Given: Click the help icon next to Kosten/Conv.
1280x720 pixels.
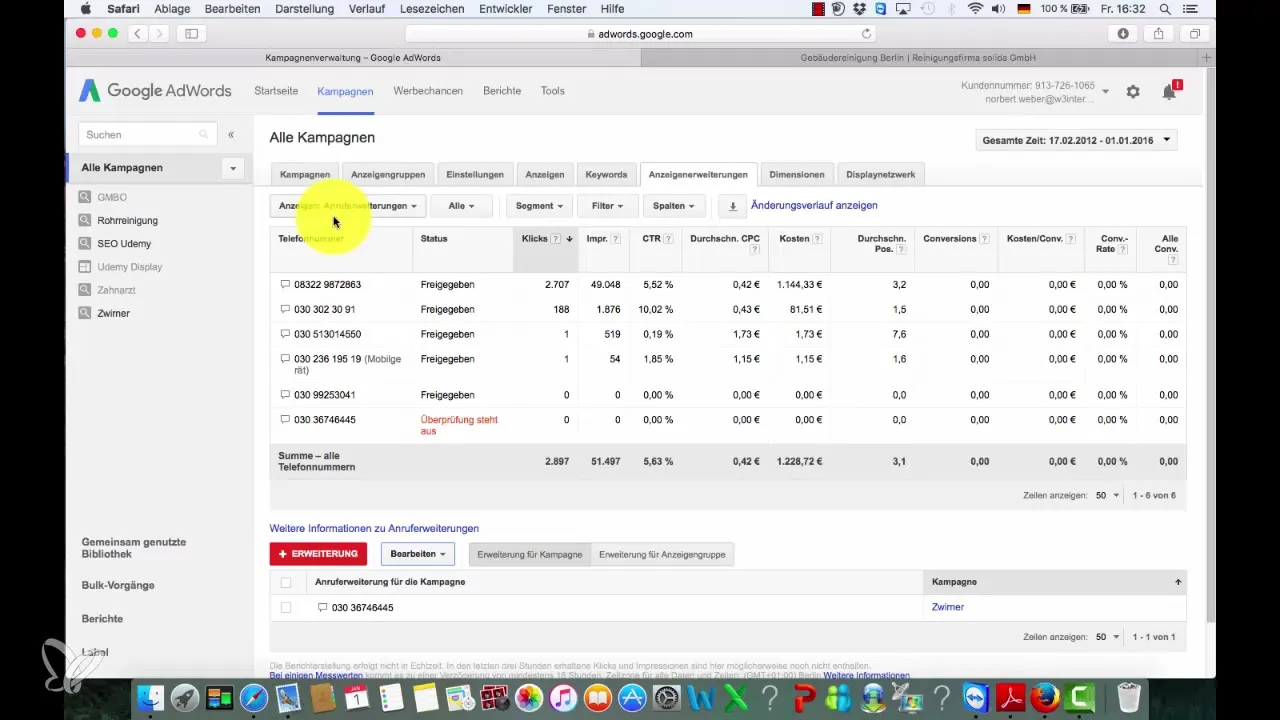Looking at the screenshot, I should click(x=1071, y=239).
